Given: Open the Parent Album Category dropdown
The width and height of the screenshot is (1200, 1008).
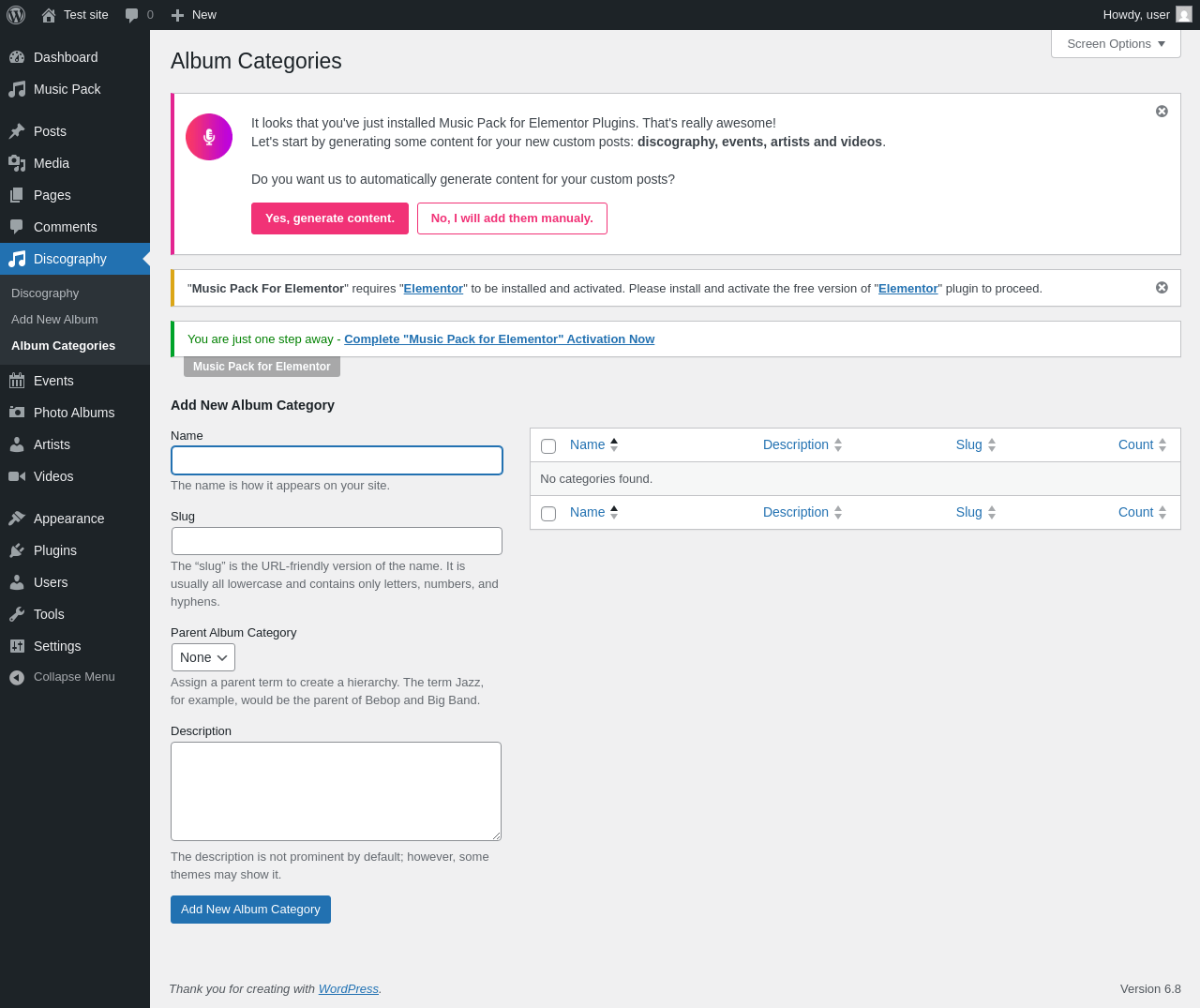Looking at the screenshot, I should 203,657.
